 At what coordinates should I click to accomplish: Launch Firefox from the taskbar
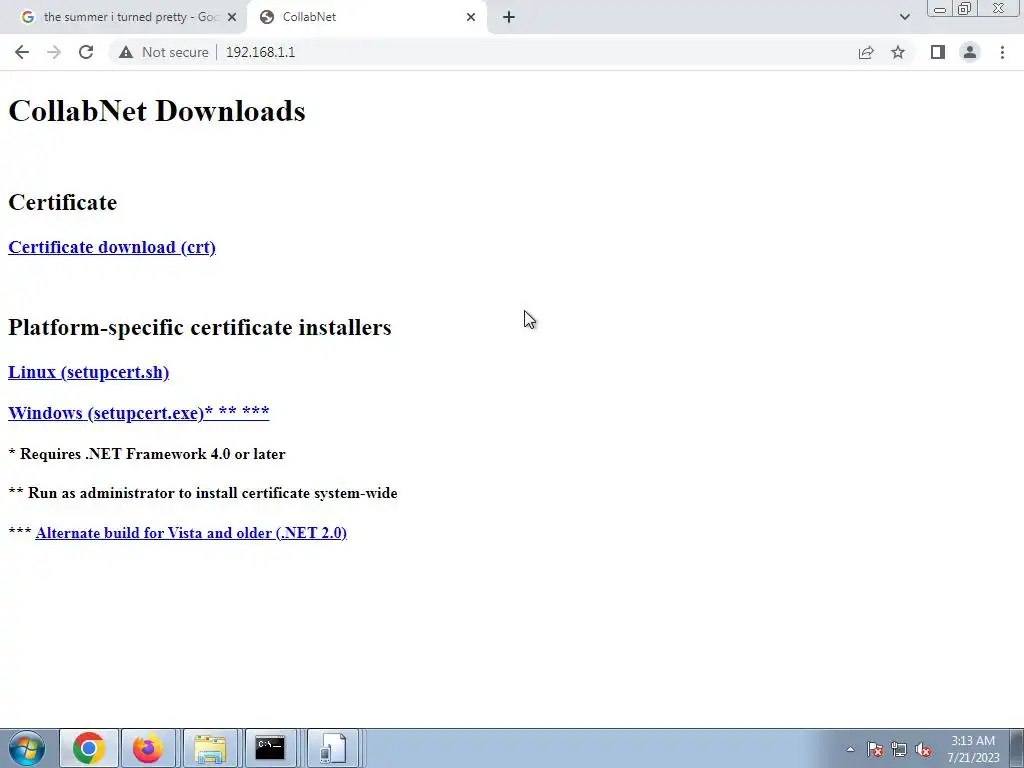(x=148, y=748)
